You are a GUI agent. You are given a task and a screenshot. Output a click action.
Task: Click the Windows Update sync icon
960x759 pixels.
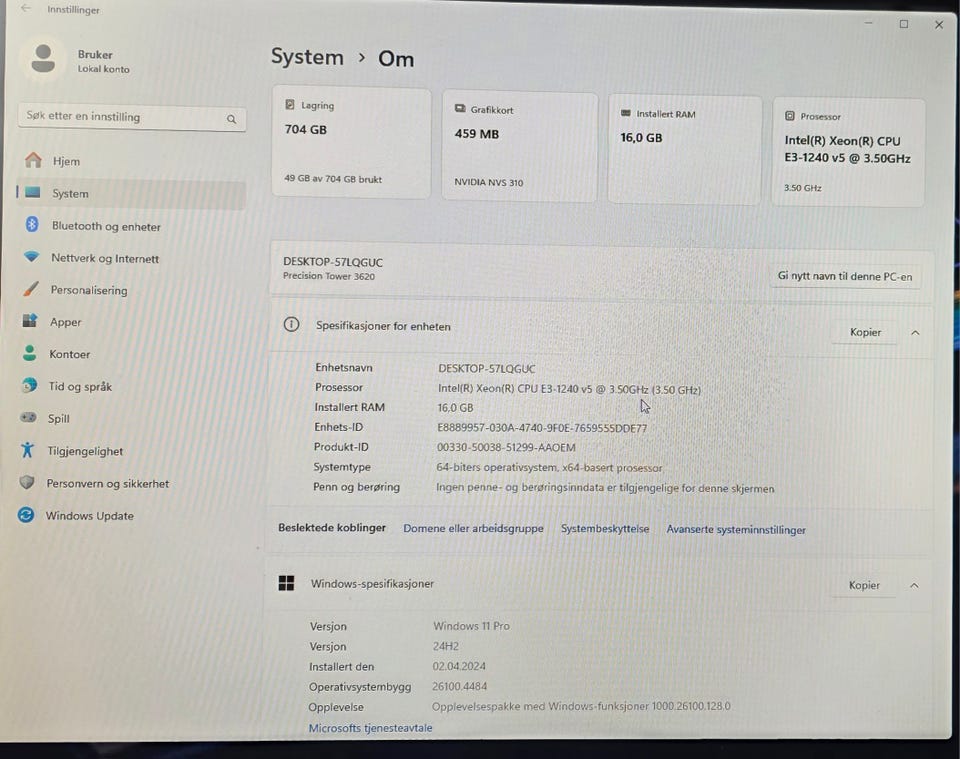[26, 515]
